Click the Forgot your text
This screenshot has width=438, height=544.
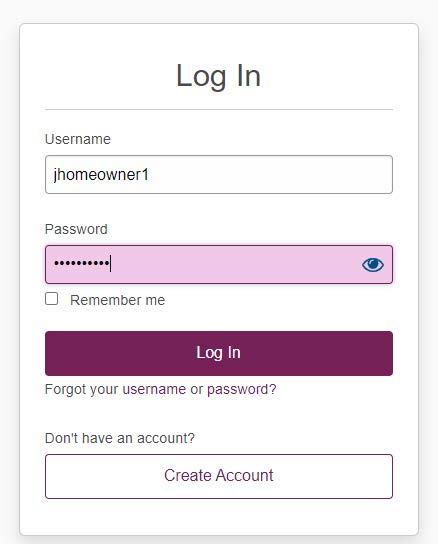point(82,389)
